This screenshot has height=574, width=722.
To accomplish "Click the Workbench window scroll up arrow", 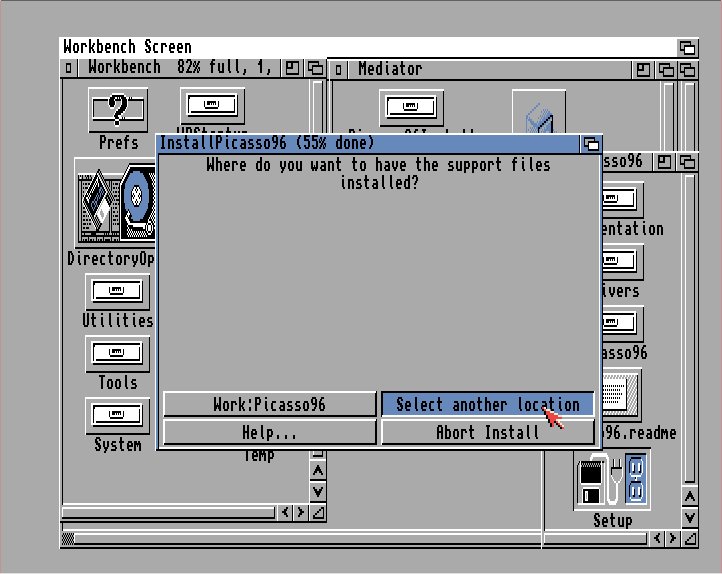I will tap(318, 470).
